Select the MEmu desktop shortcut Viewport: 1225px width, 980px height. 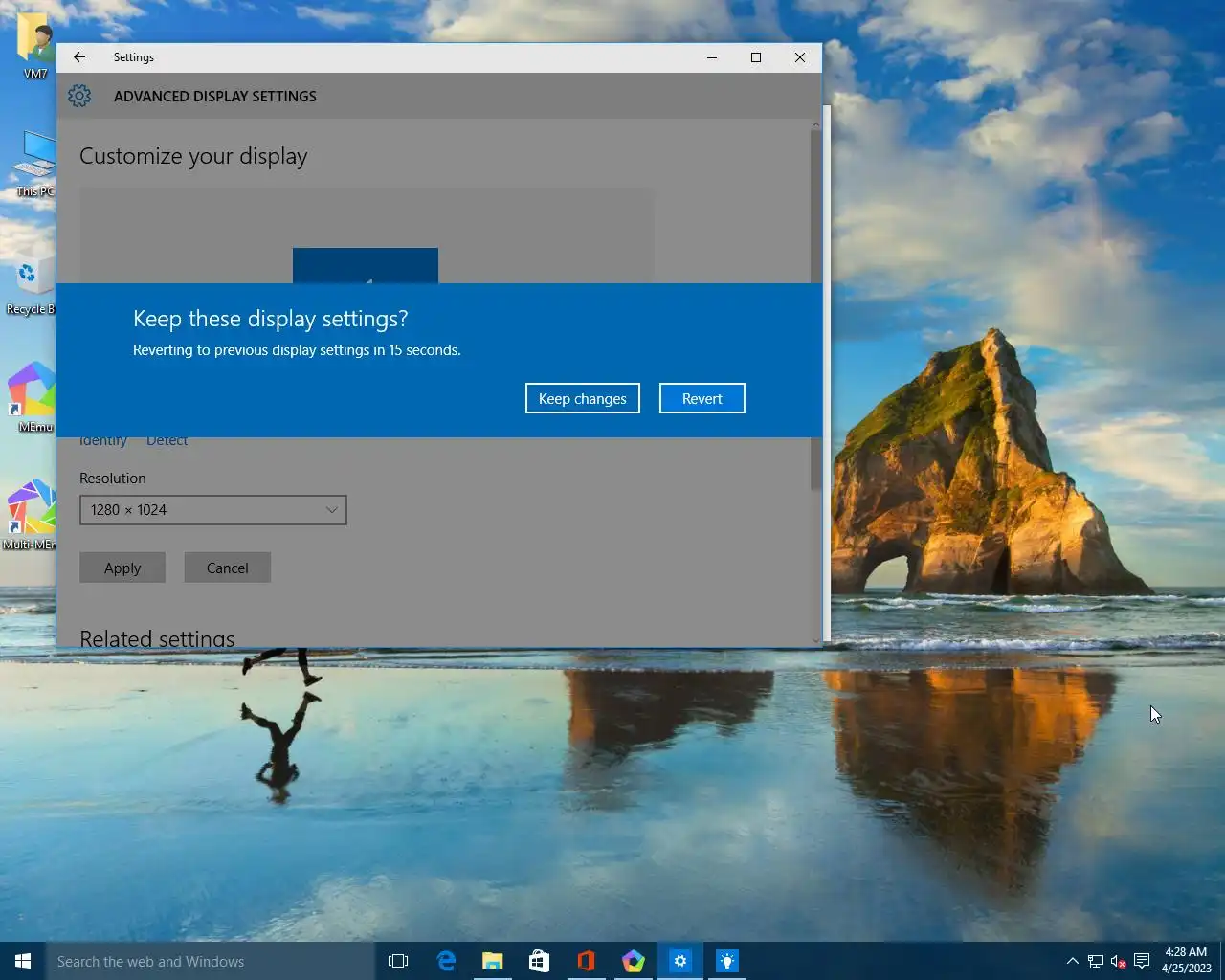[33, 398]
